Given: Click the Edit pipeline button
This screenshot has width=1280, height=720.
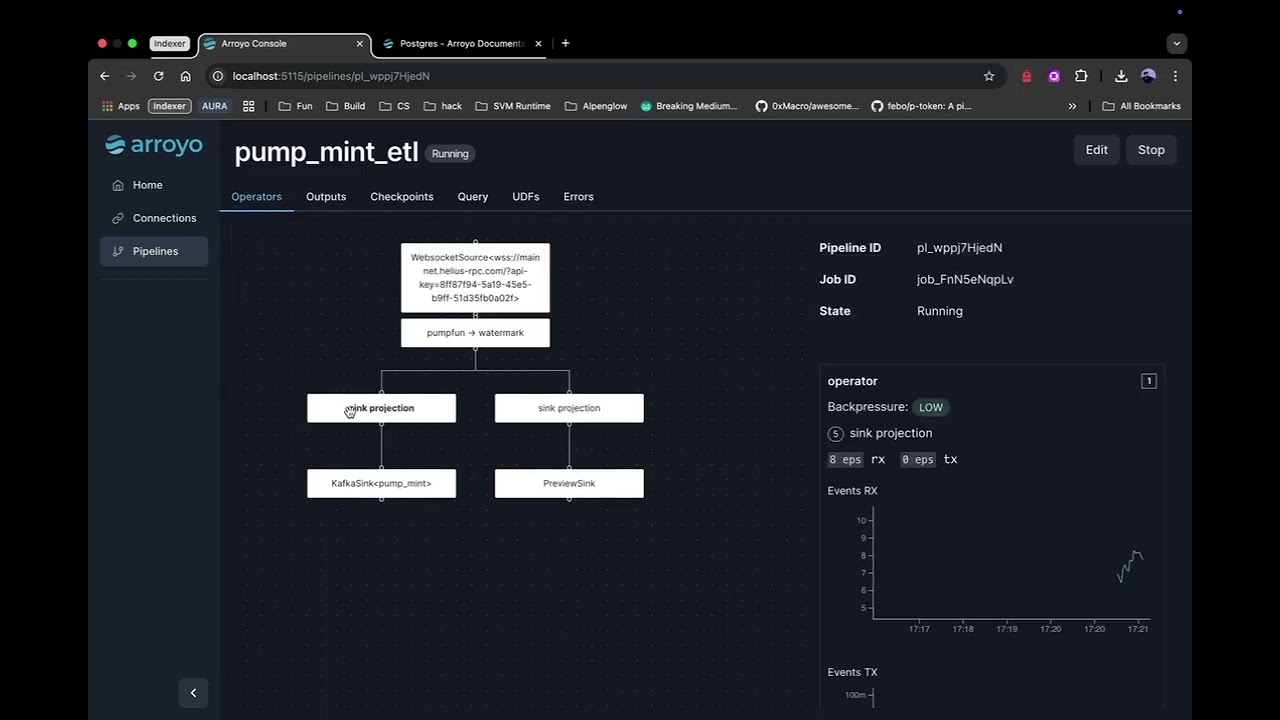Looking at the screenshot, I should coord(1097,150).
